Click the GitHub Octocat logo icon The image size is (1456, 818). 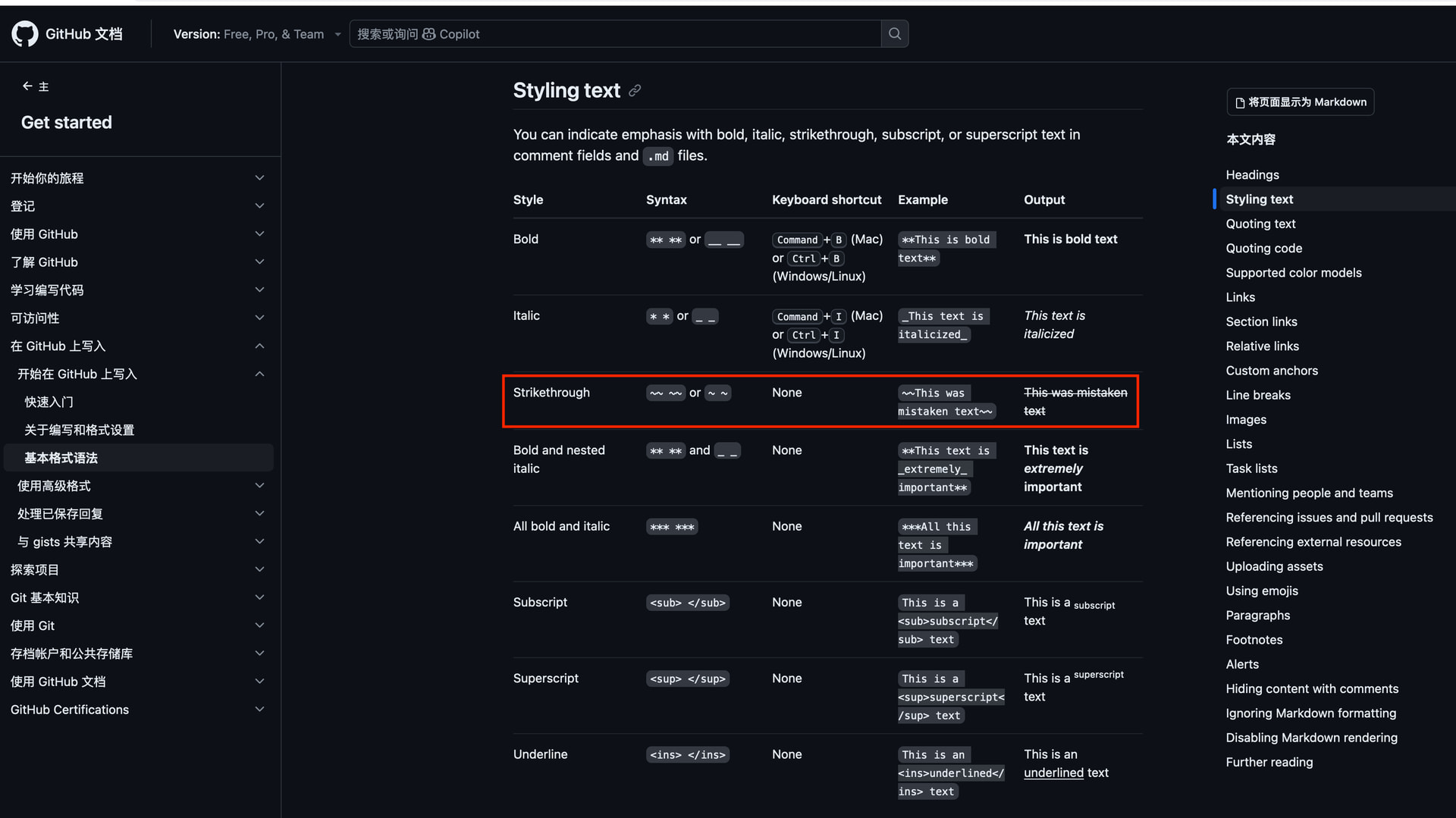pyautogui.click(x=25, y=34)
